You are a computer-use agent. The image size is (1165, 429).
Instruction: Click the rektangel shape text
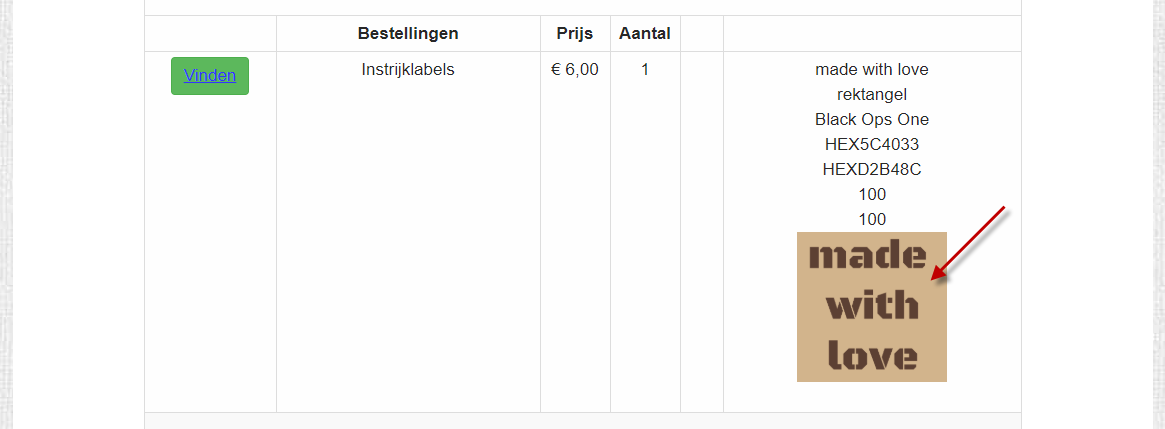pyautogui.click(x=872, y=95)
